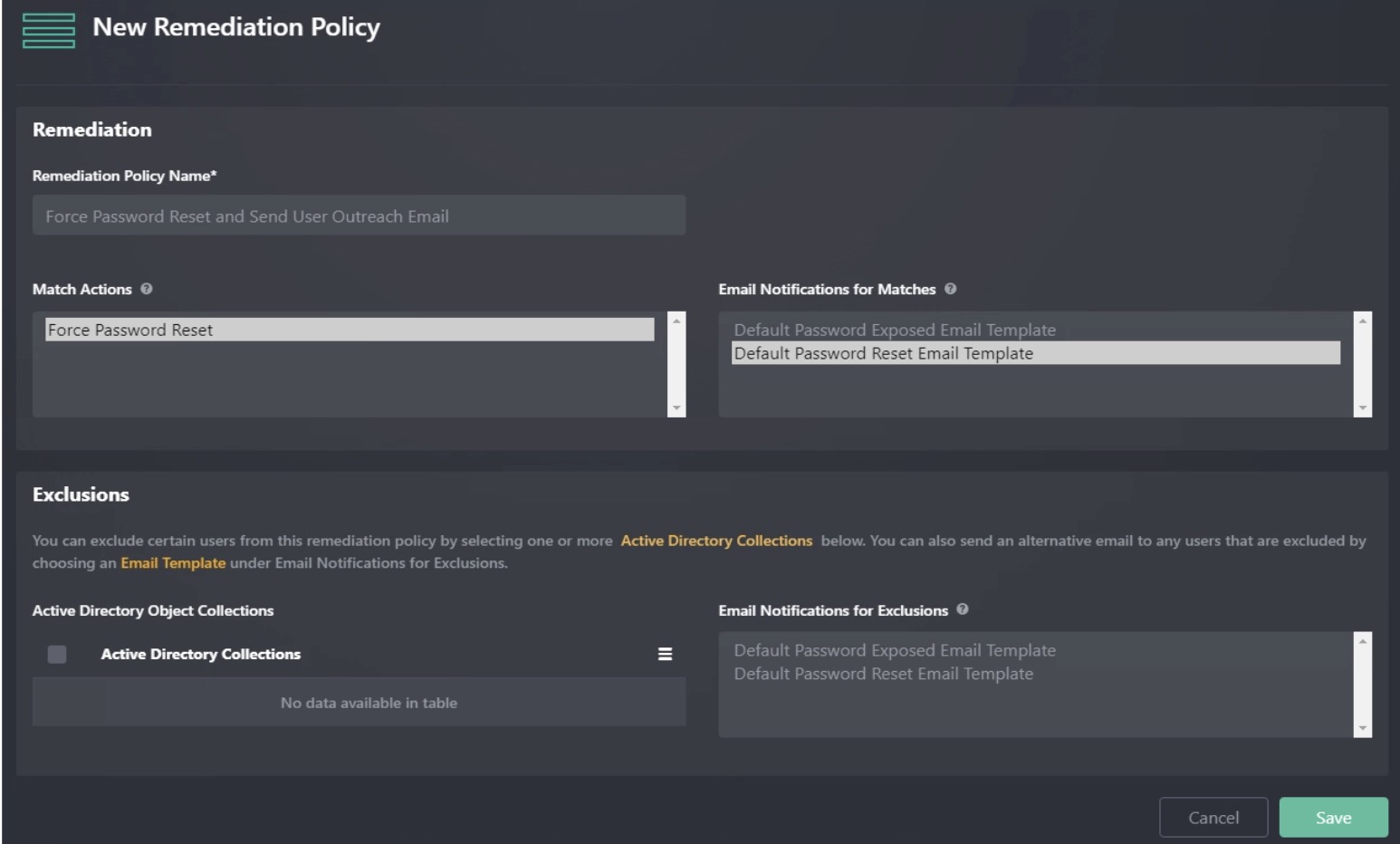Click in the Remediation Policy Name field
This screenshot has width=1400, height=844.
tap(359, 216)
